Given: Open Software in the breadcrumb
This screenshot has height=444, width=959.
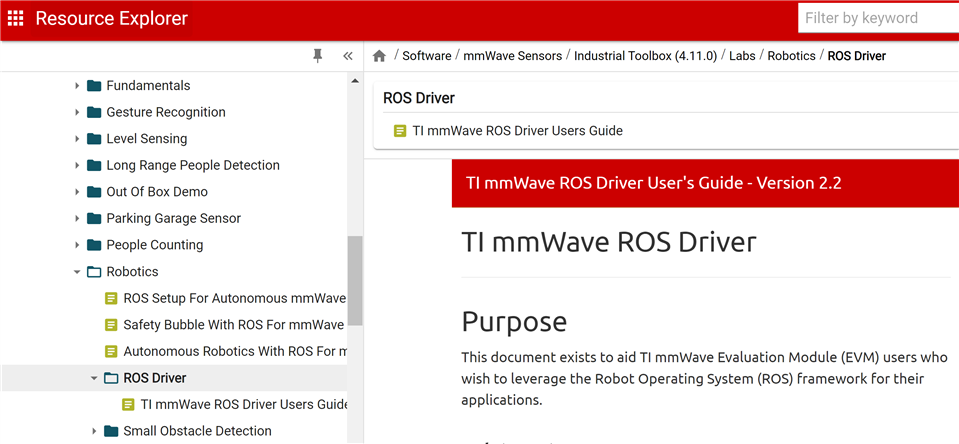Looking at the screenshot, I should pyautogui.click(x=427, y=56).
